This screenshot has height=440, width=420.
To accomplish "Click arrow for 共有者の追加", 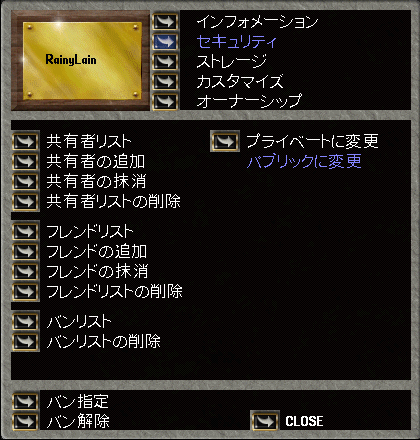I will pos(25,162).
